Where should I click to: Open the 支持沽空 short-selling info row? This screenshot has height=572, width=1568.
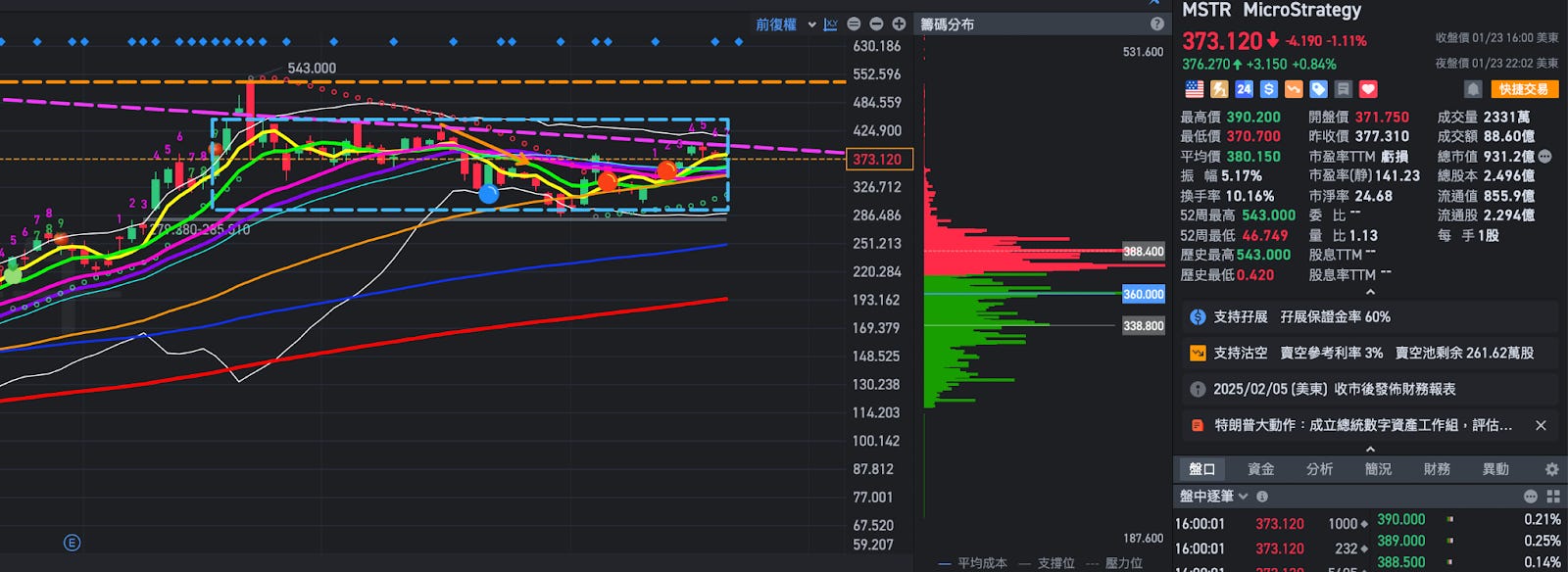[1370, 353]
